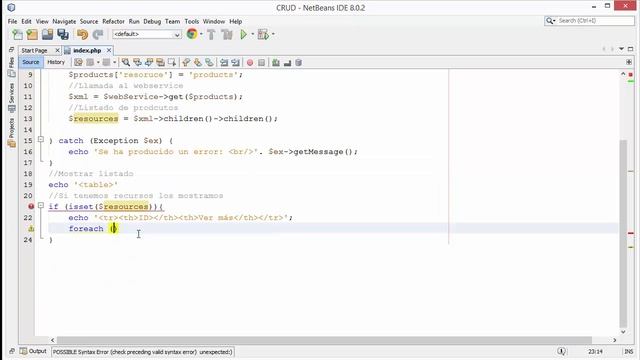
Task: Click the Build Project hammer icon
Action: click(211, 35)
